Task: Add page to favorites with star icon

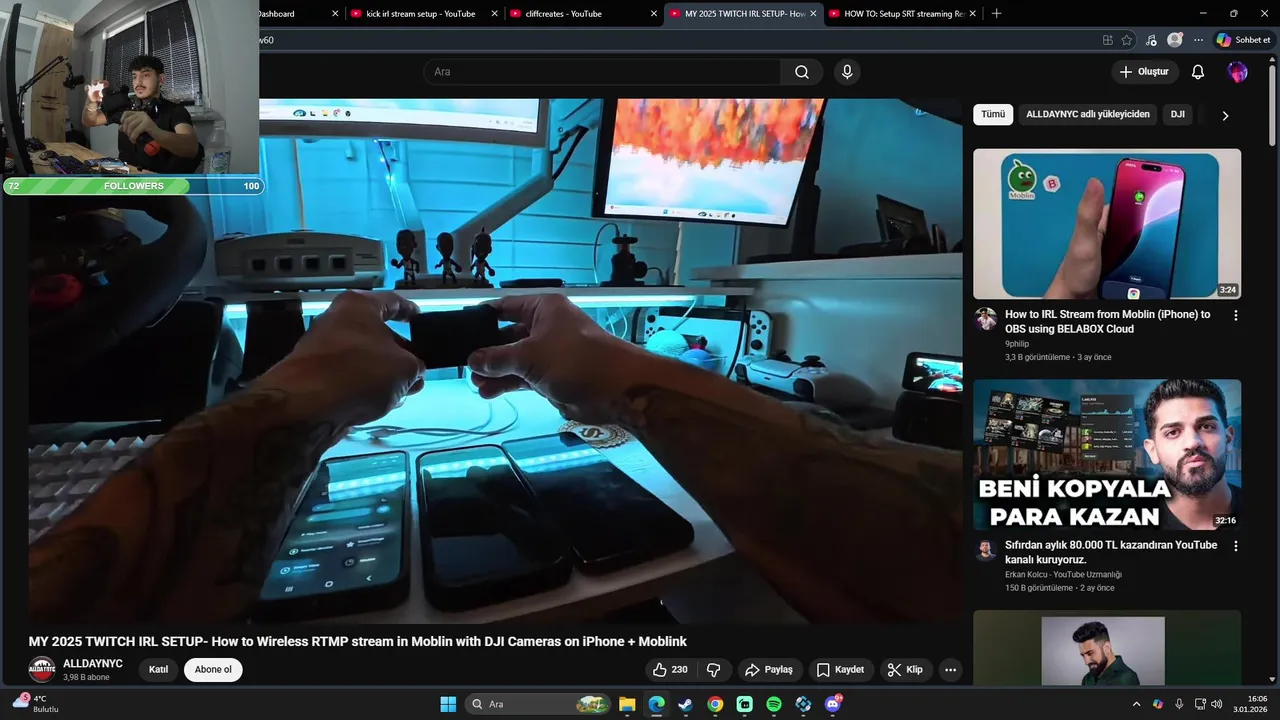Action: 1127,40
